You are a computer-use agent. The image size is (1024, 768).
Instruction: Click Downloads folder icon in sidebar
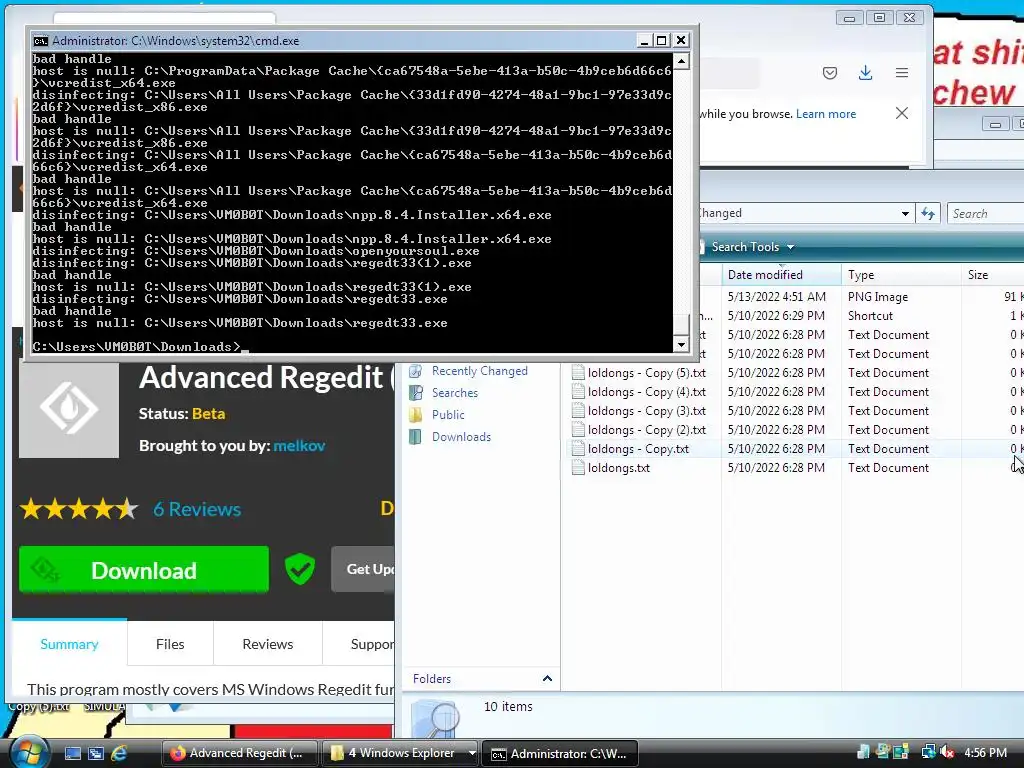(415, 437)
